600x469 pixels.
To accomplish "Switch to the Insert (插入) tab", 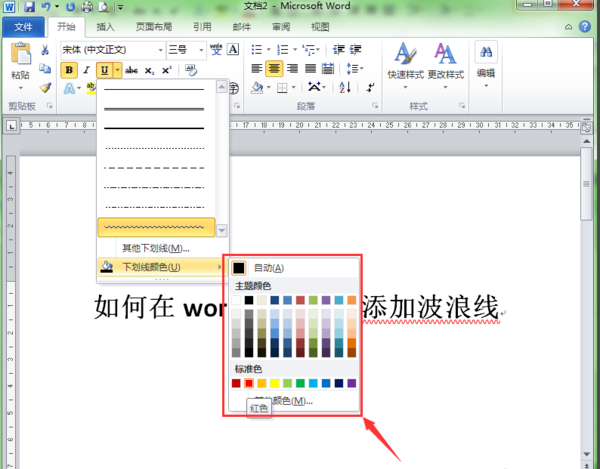I will coord(105,27).
